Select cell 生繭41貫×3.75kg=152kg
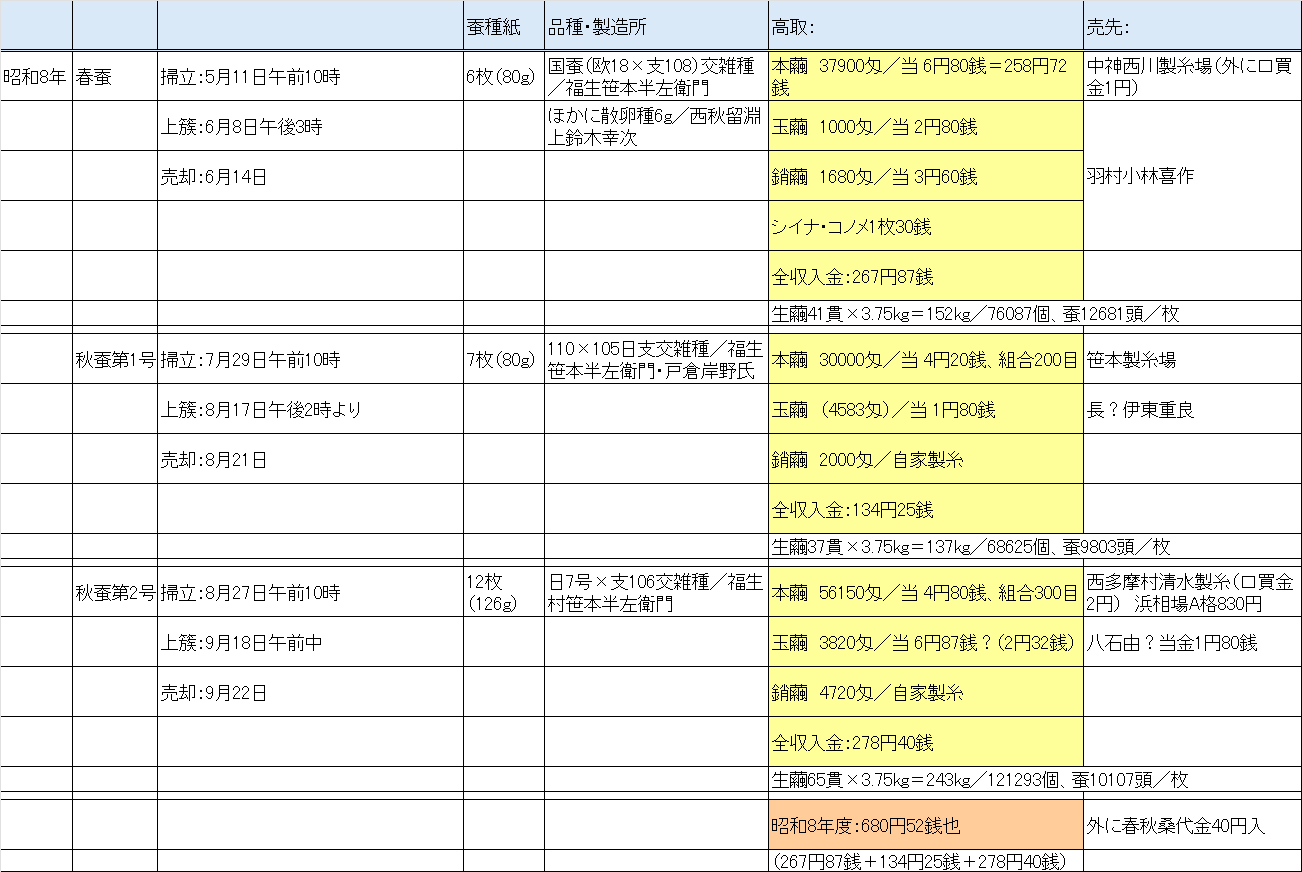 (1035, 313)
